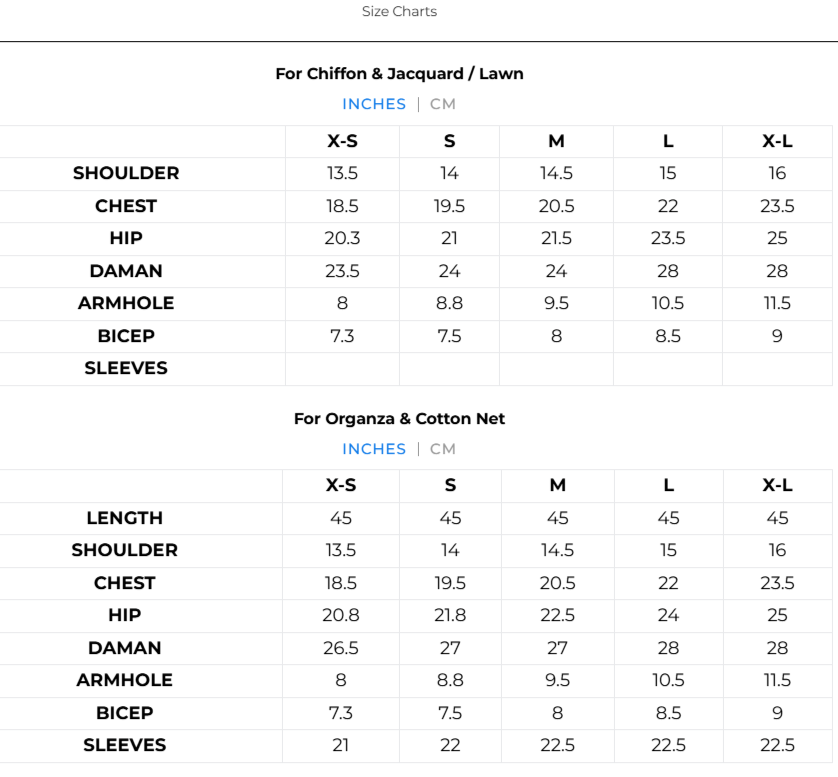Select the DAMAN row label in the Organza chart
The width and height of the screenshot is (838, 777).
[x=125, y=648]
